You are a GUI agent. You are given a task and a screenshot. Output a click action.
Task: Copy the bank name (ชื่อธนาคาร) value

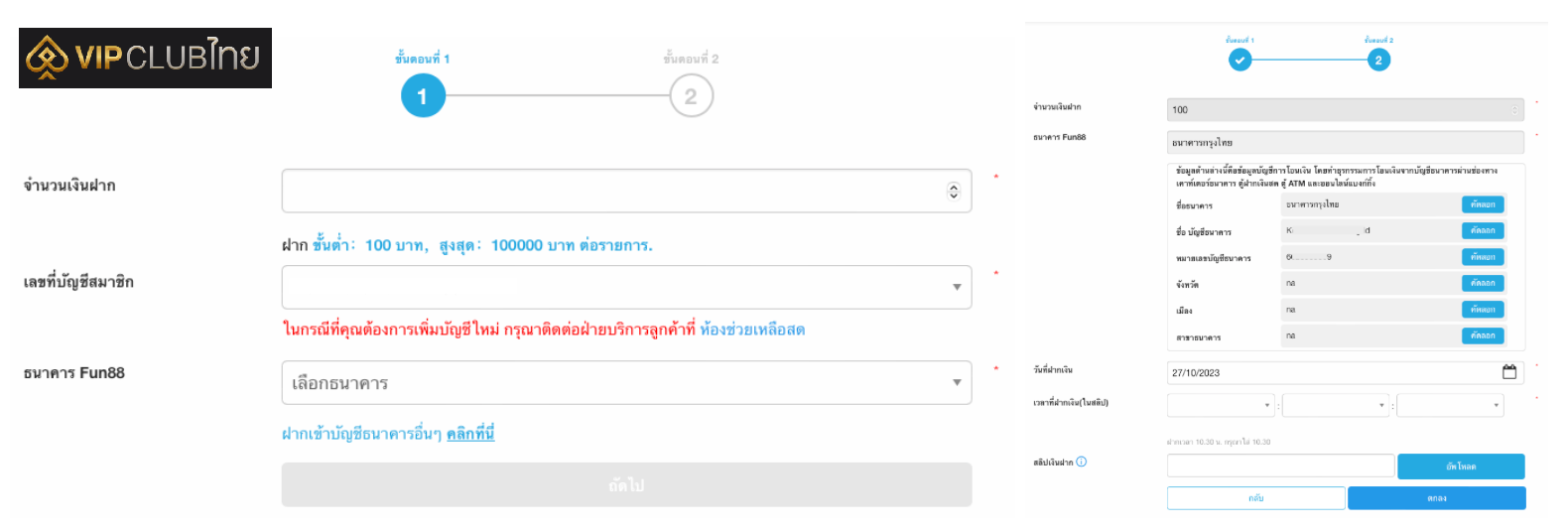(1483, 204)
